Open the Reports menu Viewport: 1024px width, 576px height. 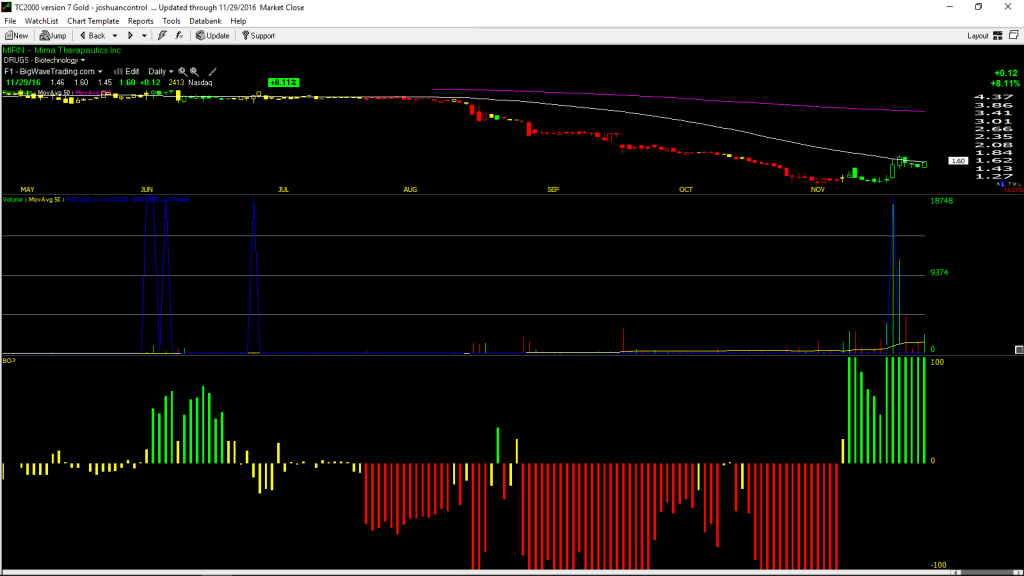[x=140, y=21]
